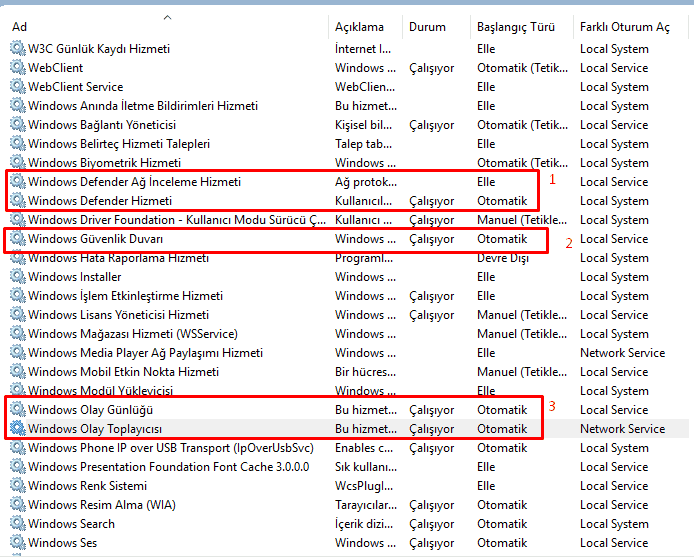This screenshot has height=558, width=694.
Task: Select Windows Modül Yükleyicisi service name
Action: click(100, 391)
